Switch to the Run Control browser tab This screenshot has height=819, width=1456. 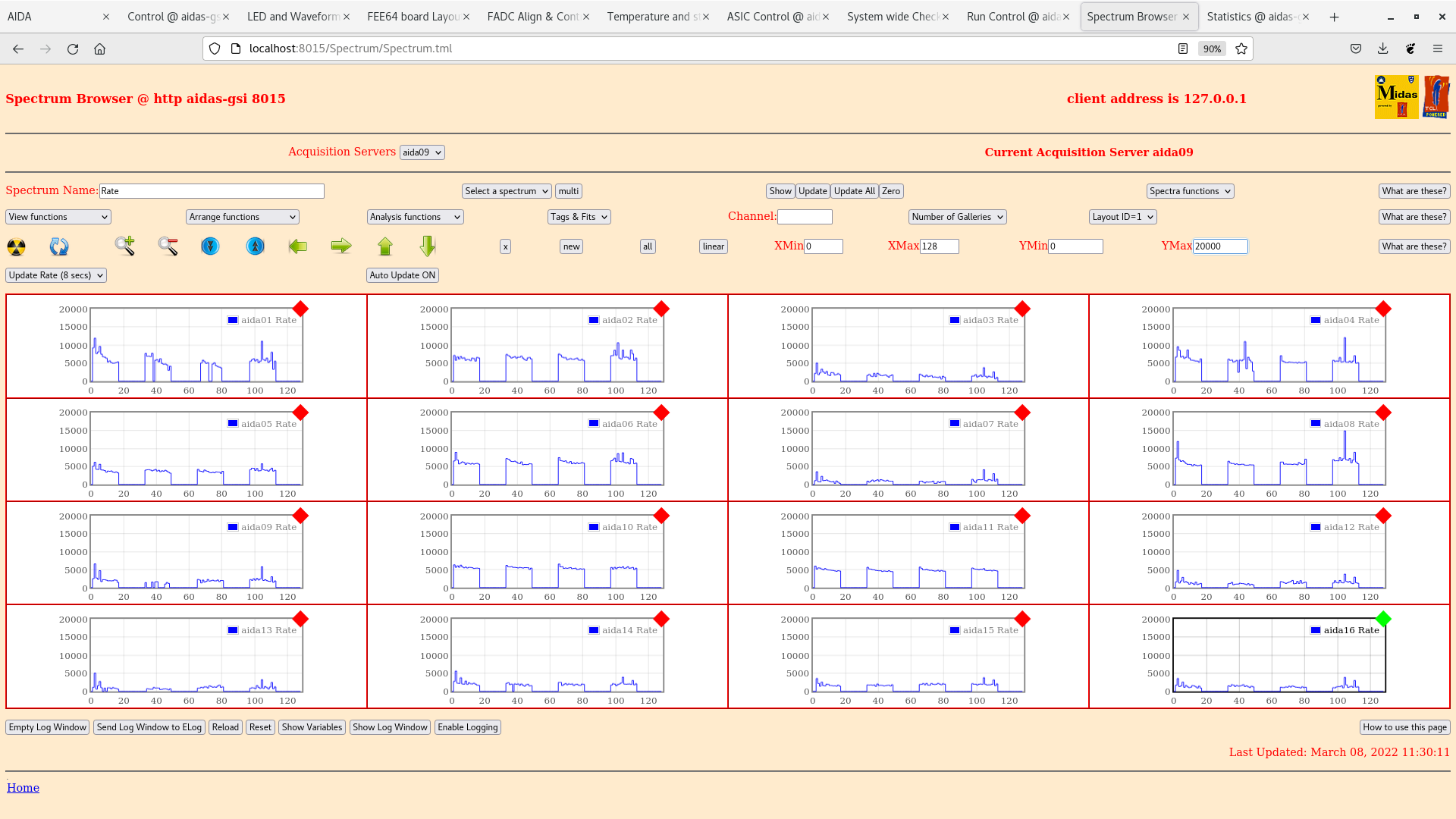[1012, 17]
